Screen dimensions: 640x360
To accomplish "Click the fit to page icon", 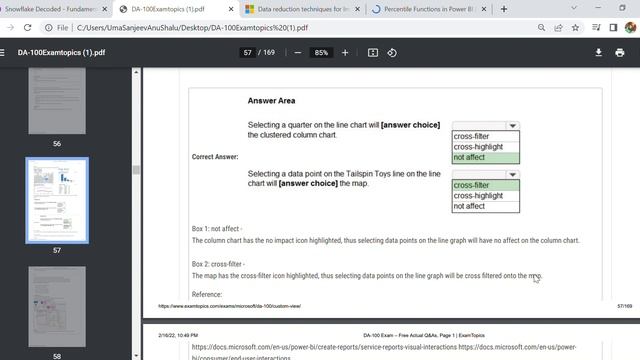I will tap(373, 53).
